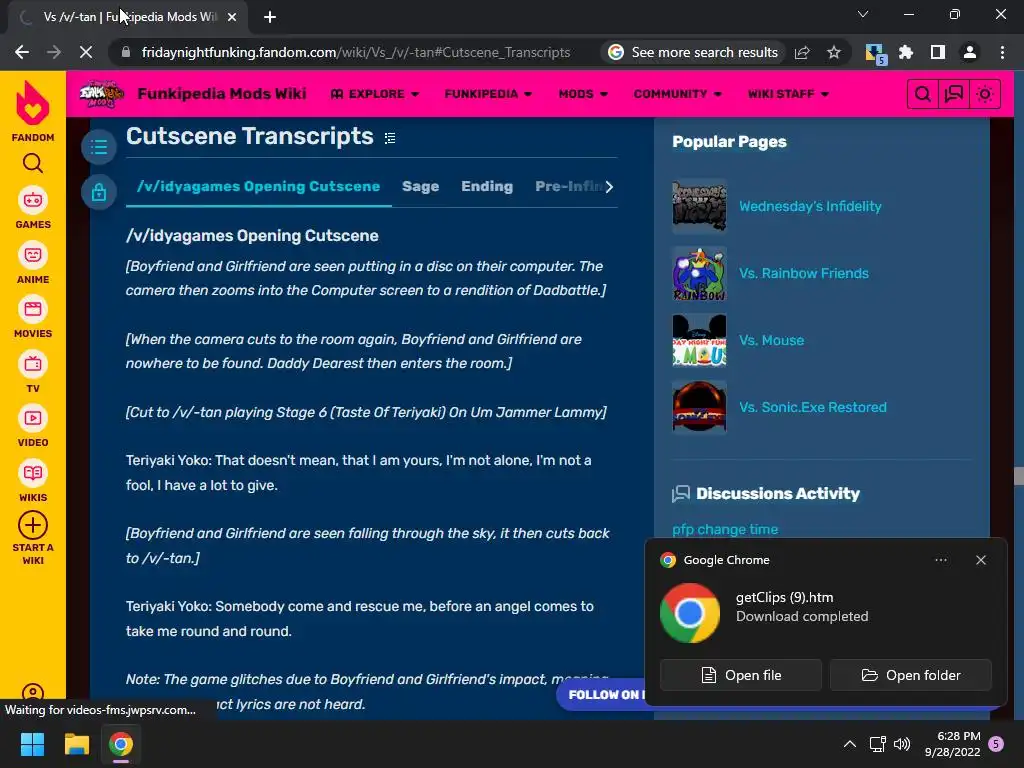Open File Explorer from taskbar
This screenshot has height=768, width=1024.
(76, 744)
